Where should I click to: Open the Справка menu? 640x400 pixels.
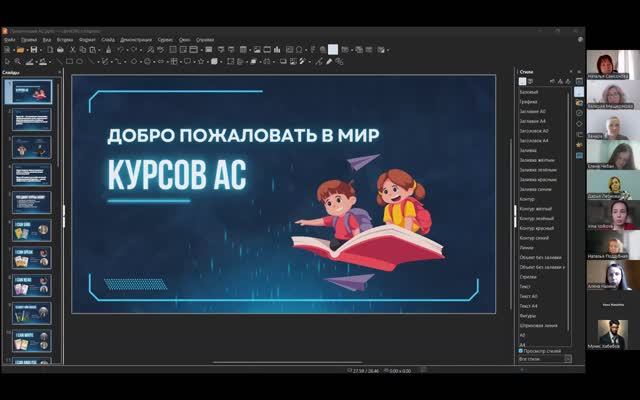(204, 40)
